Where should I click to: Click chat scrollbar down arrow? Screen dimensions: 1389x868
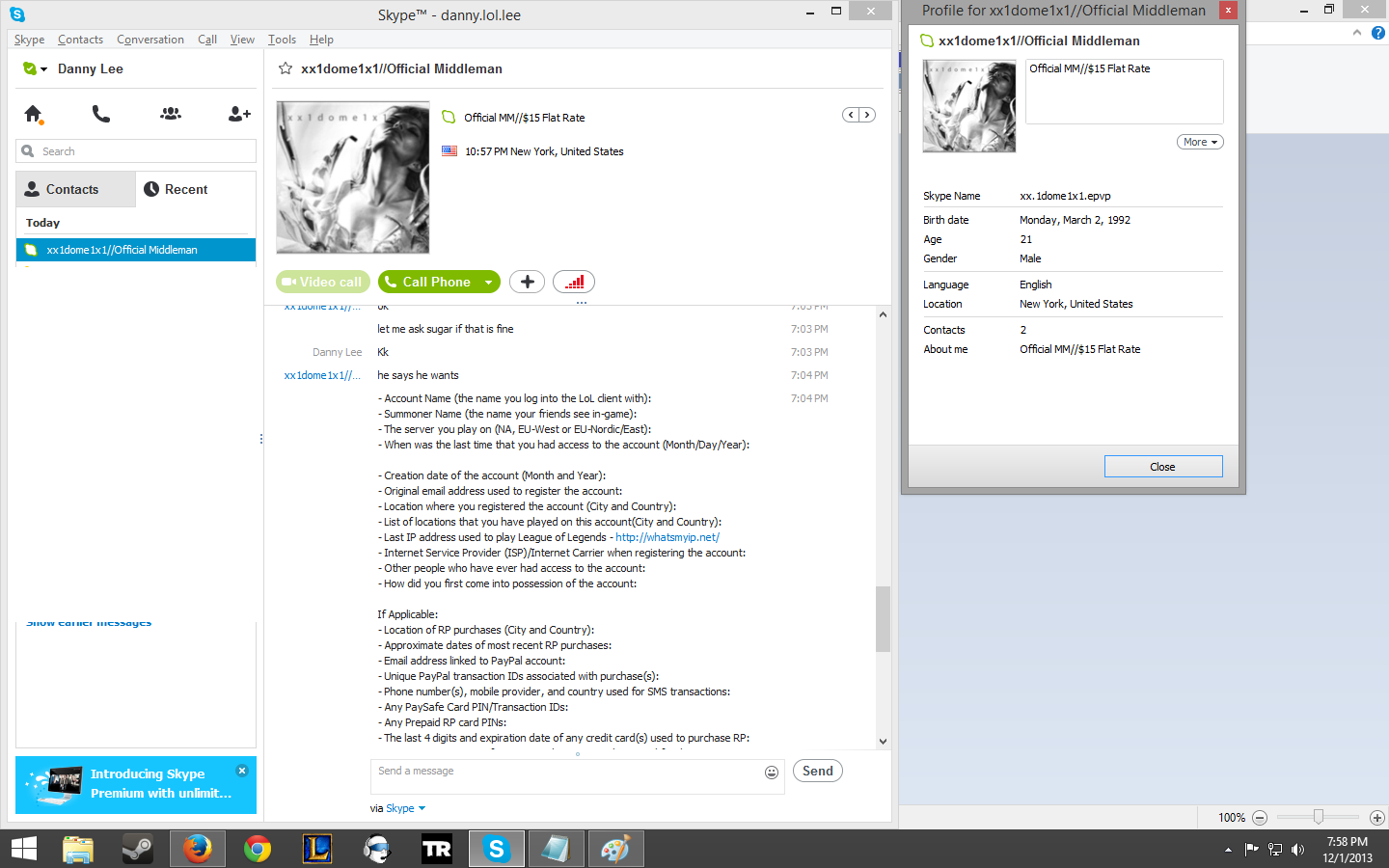[x=883, y=742]
